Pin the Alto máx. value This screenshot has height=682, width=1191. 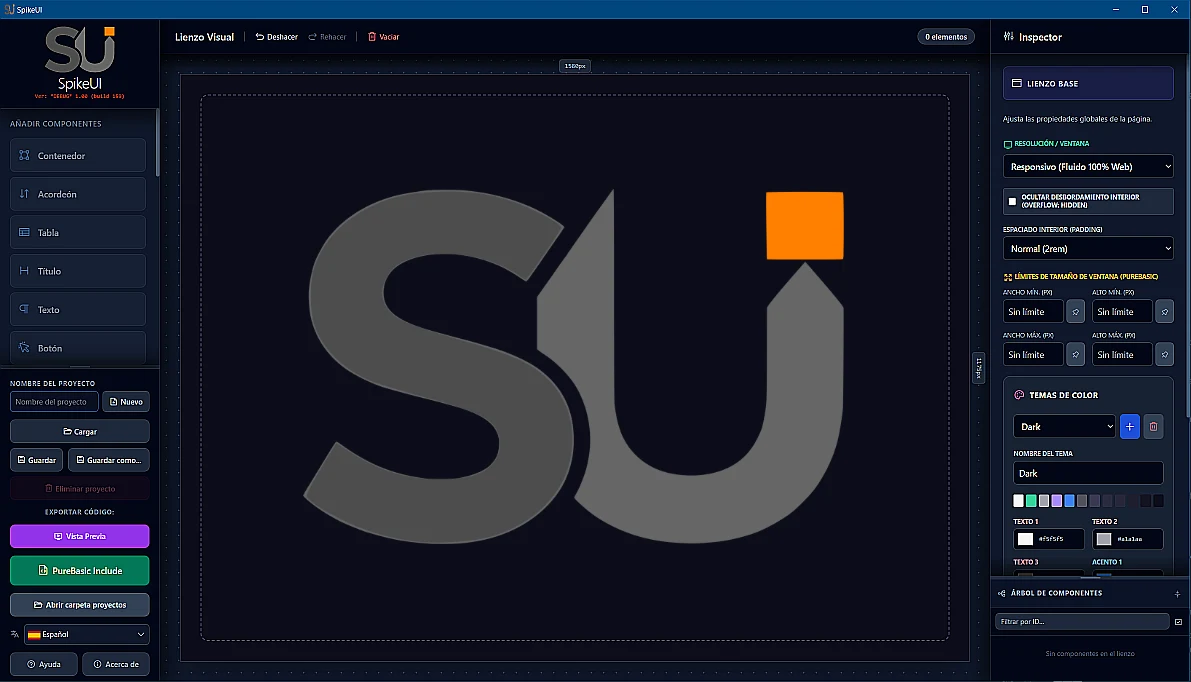tap(1164, 355)
